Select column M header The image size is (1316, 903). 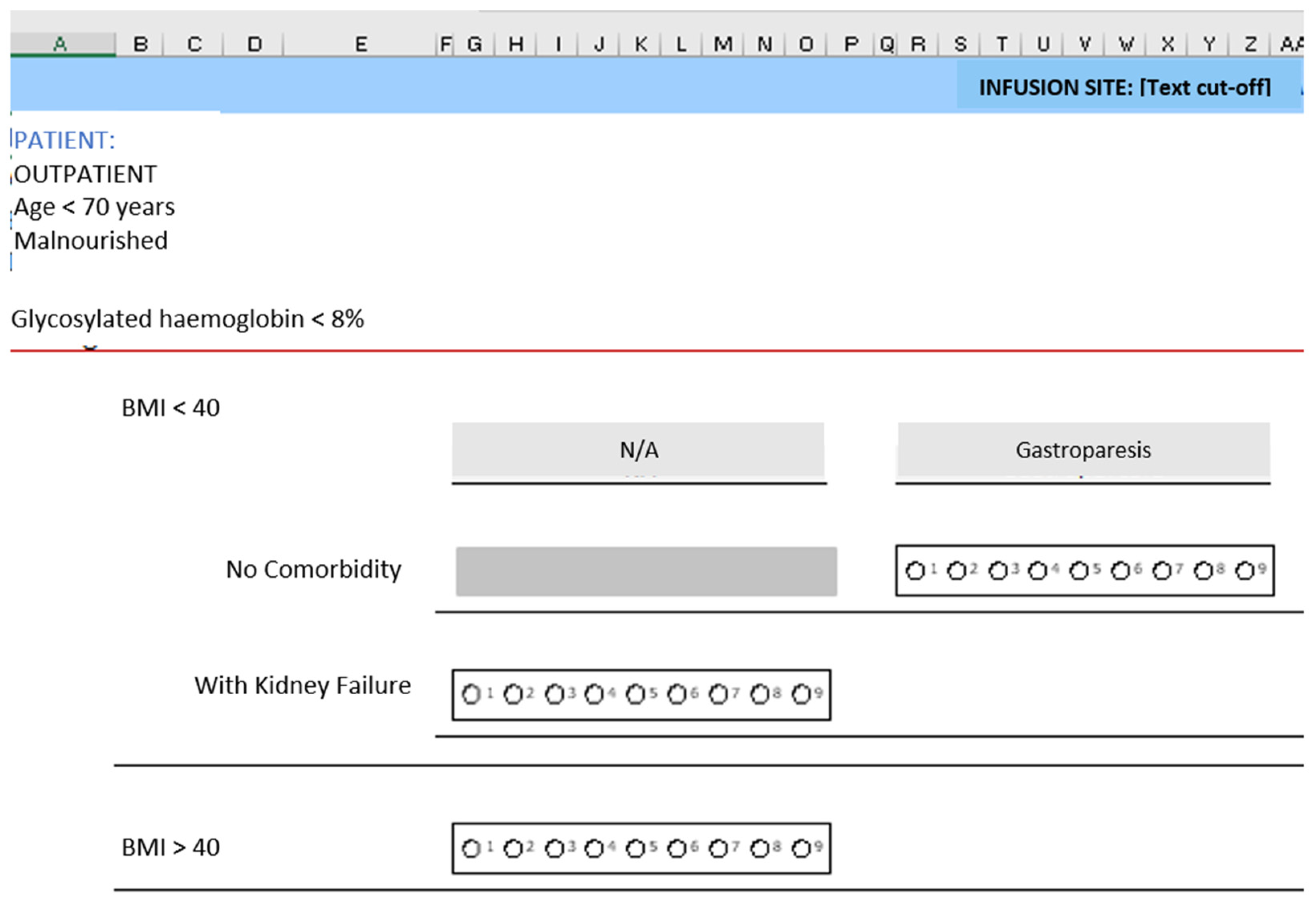723,44
